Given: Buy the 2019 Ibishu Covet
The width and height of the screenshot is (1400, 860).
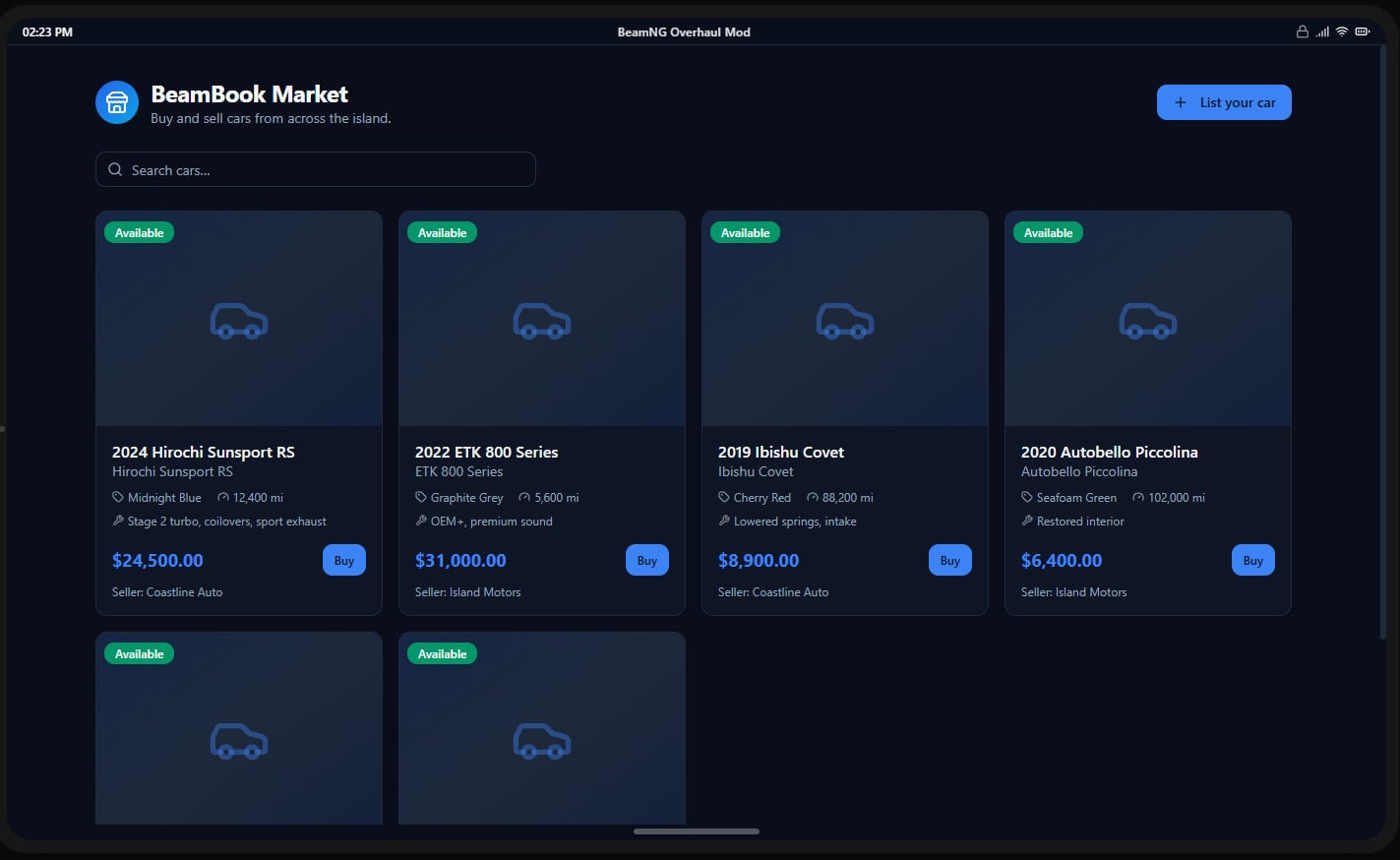Looking at the screenshot, I should click(950, 560).
